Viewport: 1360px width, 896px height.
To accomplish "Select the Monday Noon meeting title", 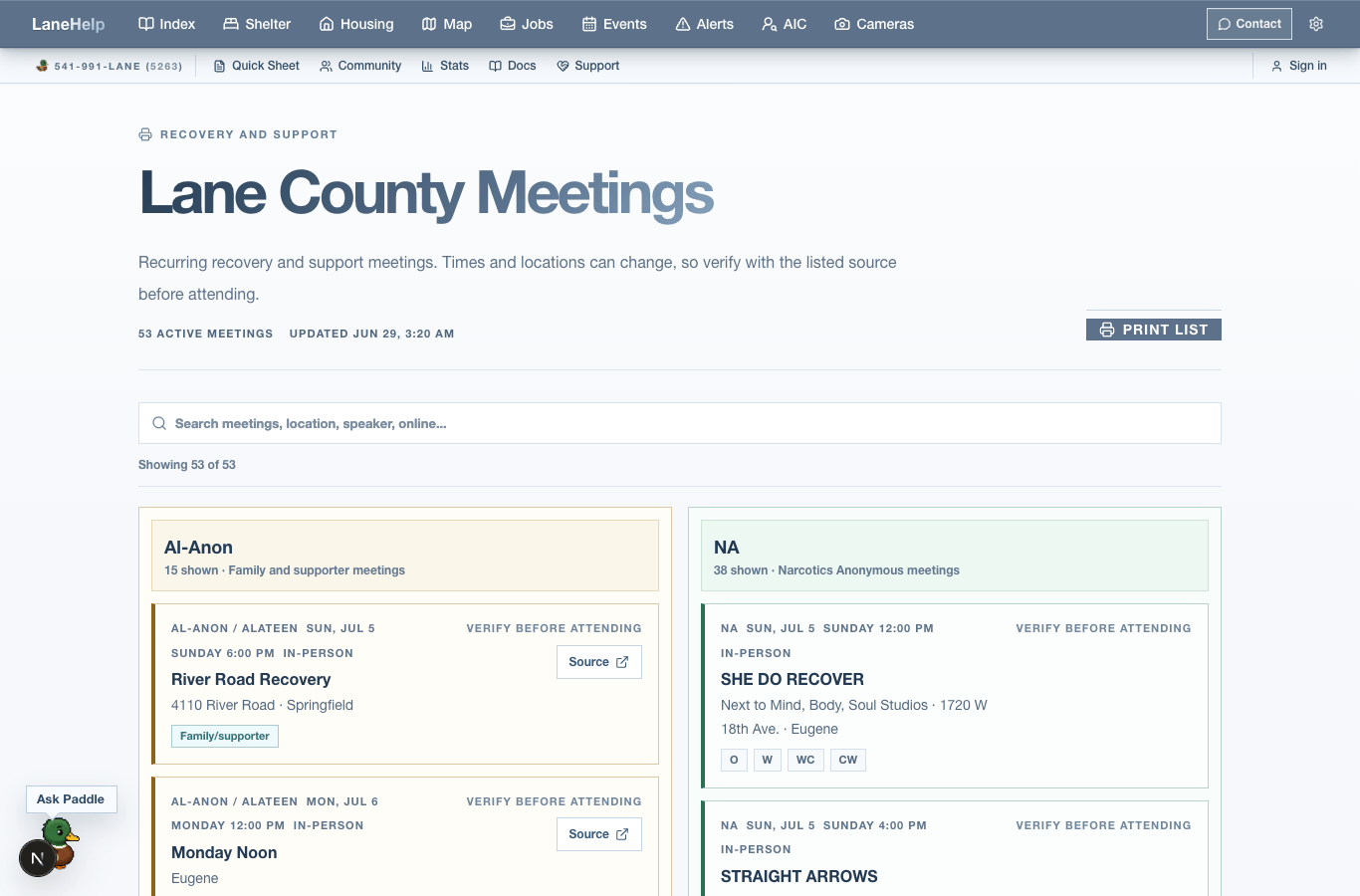I will [224, 853].
